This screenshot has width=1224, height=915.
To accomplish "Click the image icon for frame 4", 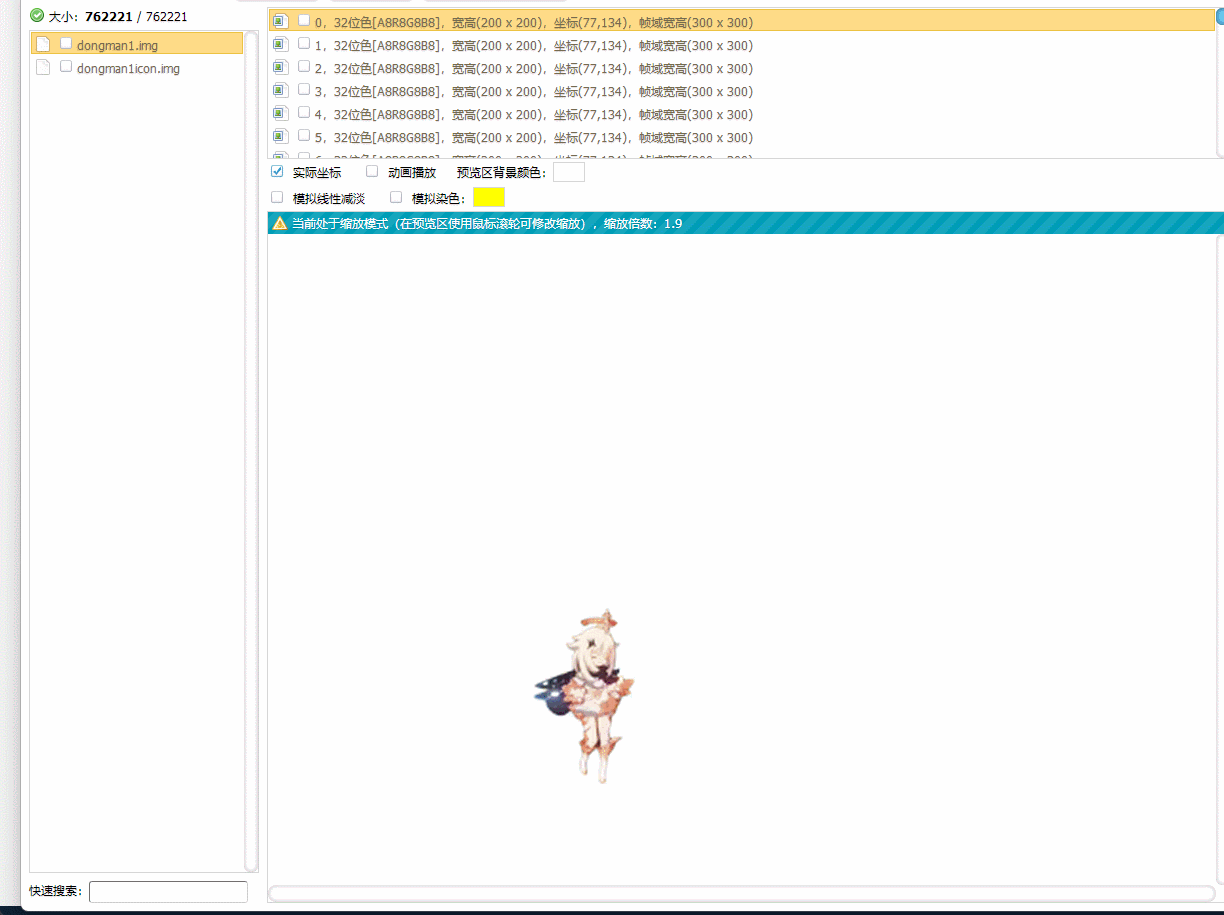I will 280,113.
